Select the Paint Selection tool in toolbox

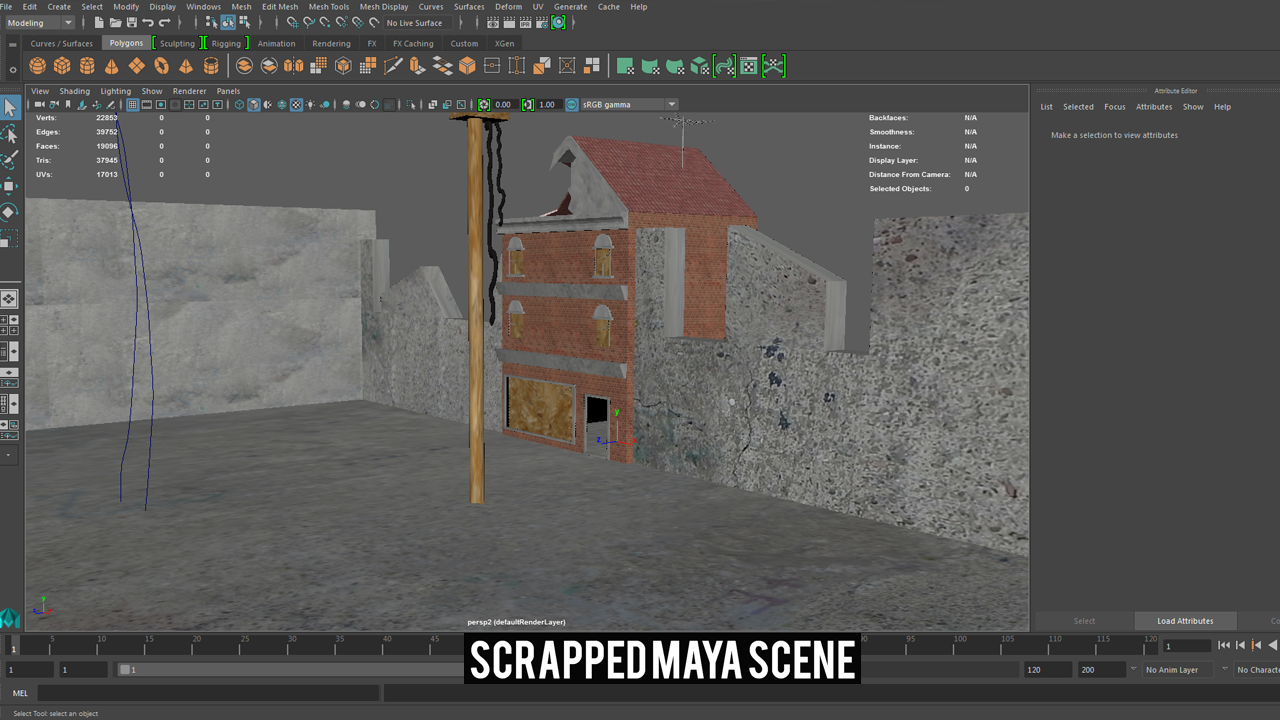[9, 160]
